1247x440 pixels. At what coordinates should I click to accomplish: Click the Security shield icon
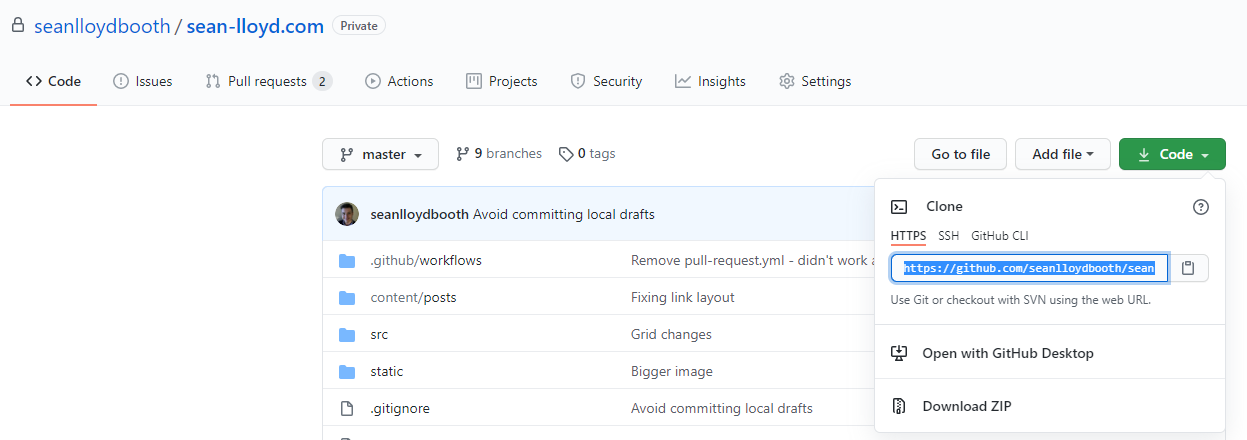577,81
